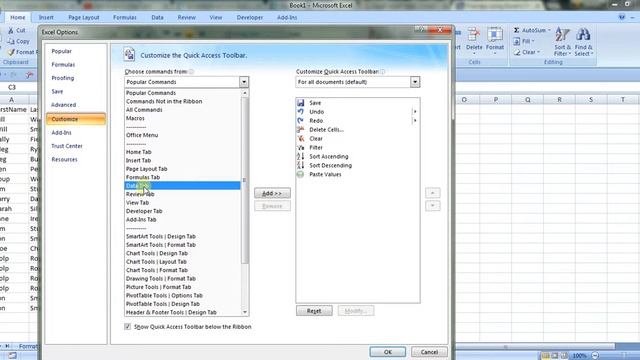Open Sort & Filter in the ribbon

(x=562, y=42)
